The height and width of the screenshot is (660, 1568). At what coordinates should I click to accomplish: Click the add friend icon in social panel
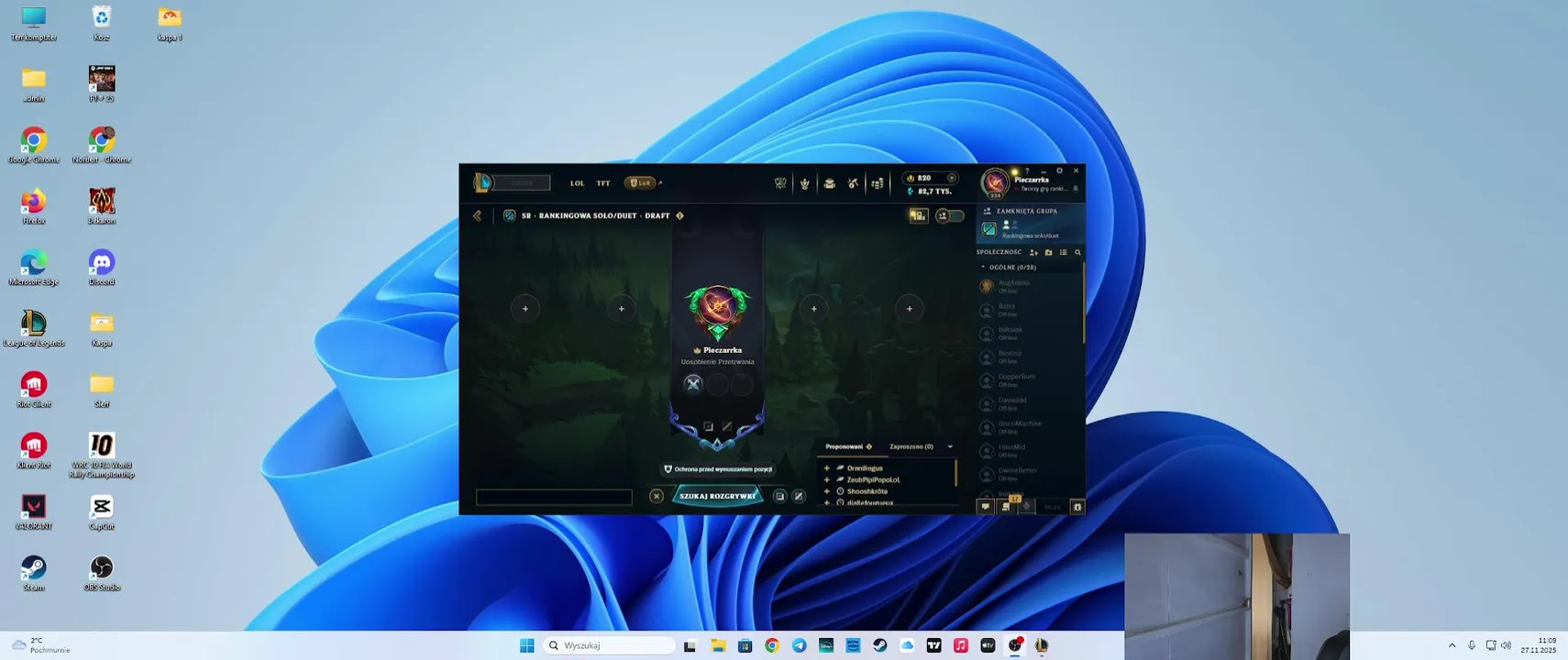(x=1033, y=252)
